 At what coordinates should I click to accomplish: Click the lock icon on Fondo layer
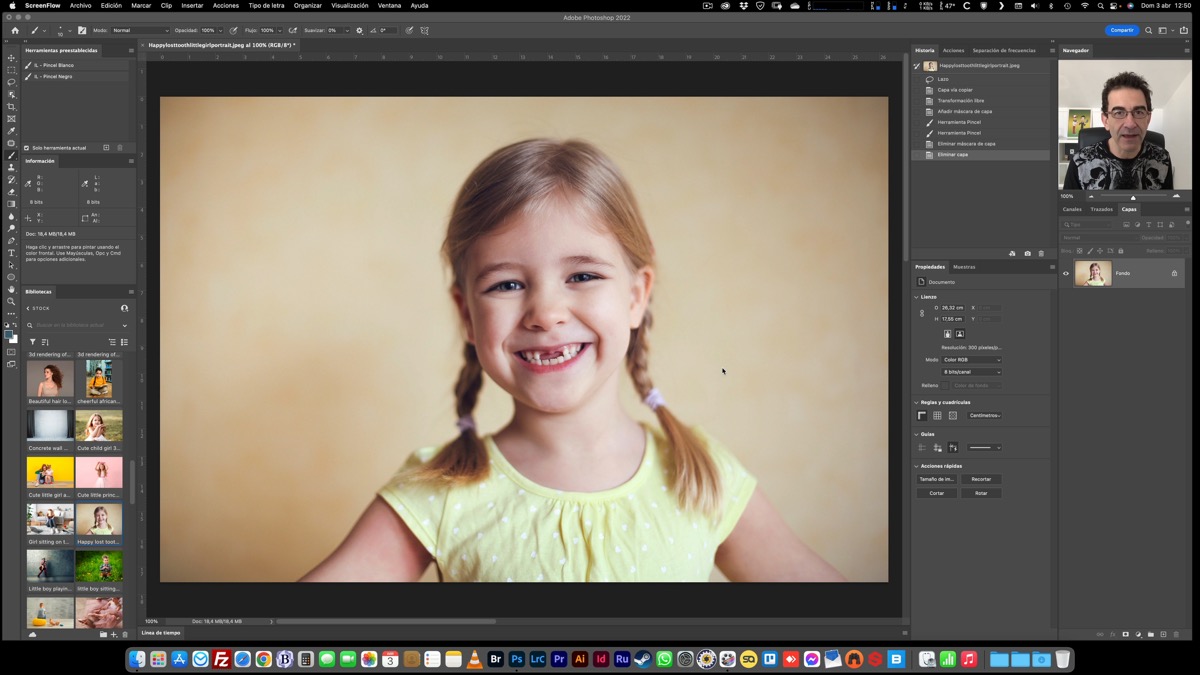(1174, 273)
